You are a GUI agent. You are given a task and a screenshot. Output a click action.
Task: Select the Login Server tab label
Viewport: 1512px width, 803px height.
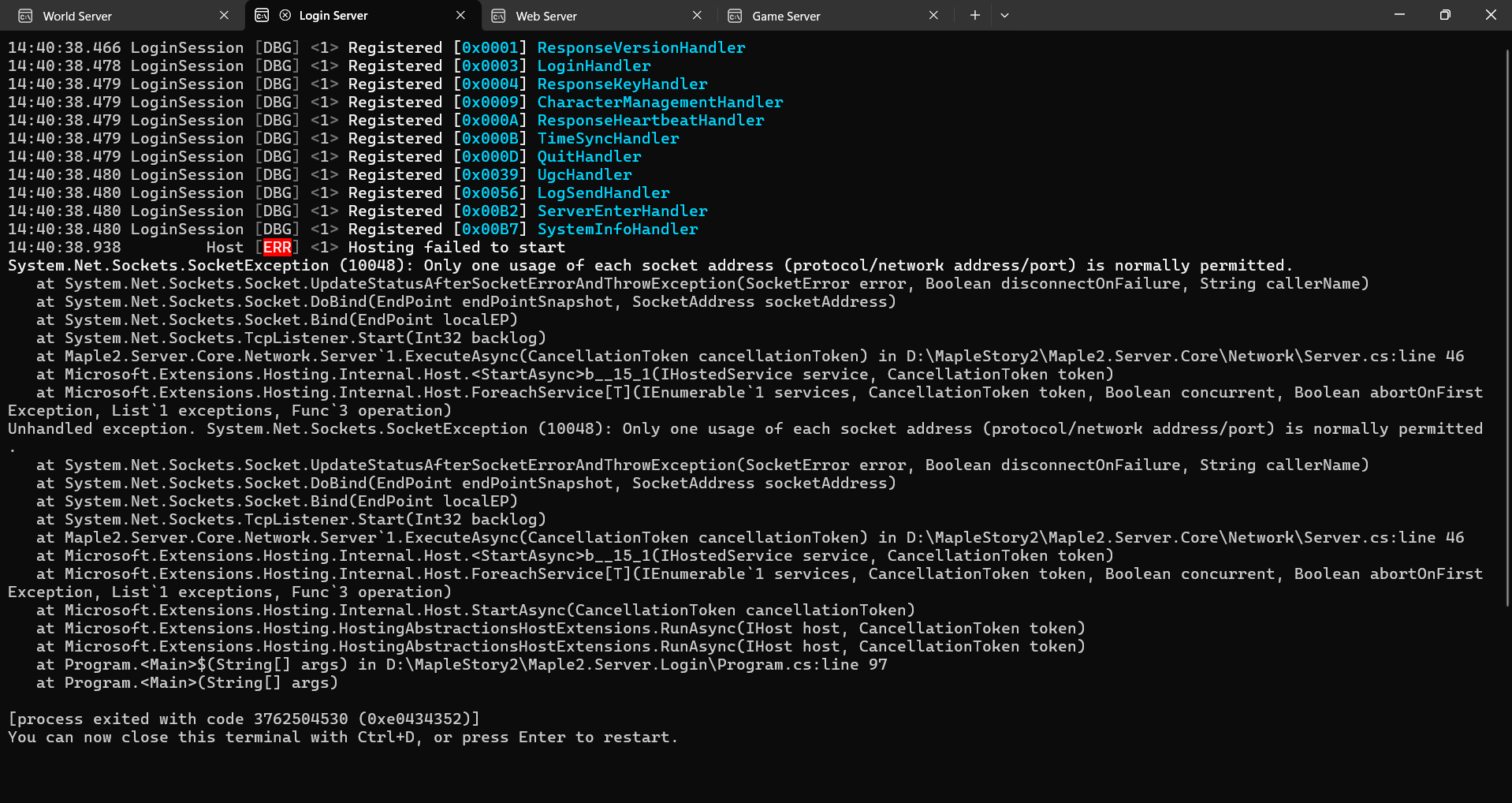click(333, 16)
